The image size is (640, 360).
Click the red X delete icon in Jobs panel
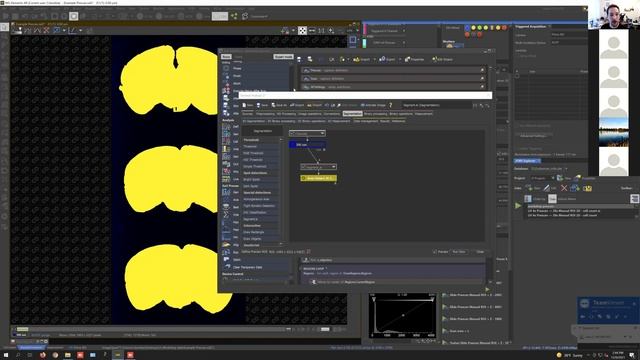click(x=564, y=188)
